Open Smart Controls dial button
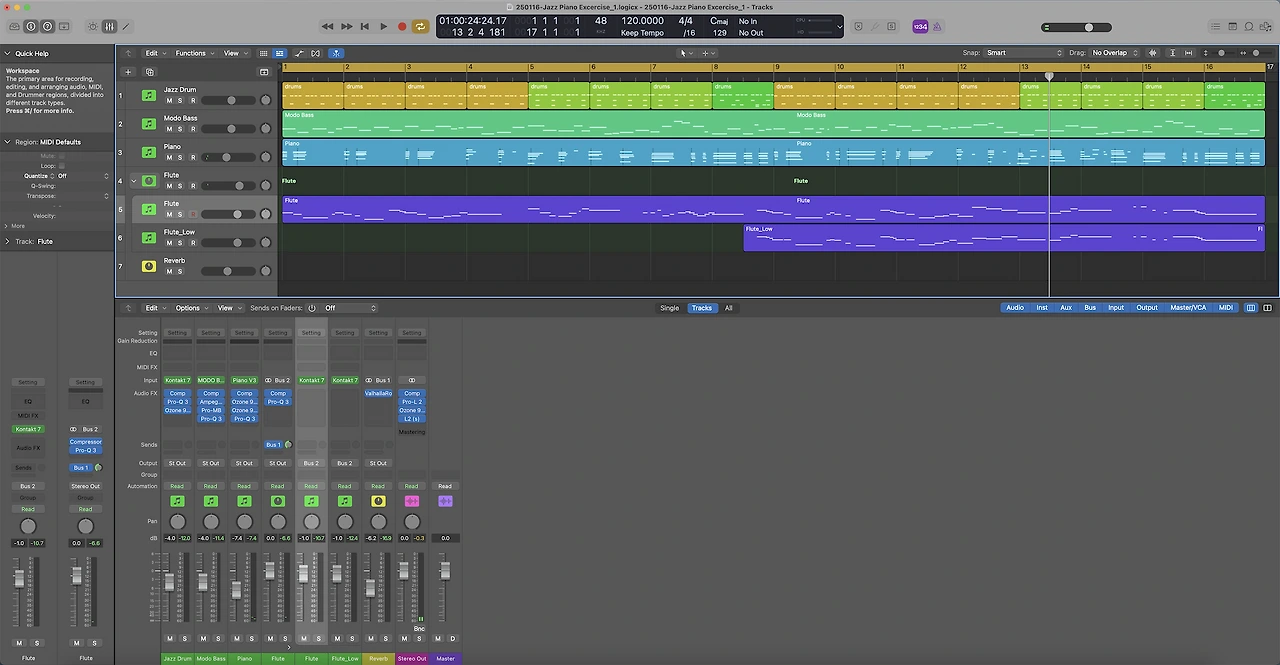 tap(93, 26)
